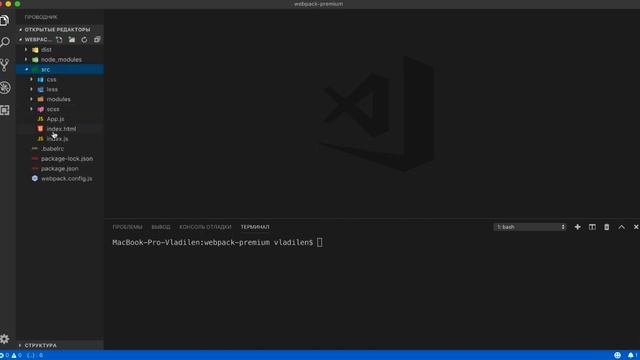Viewport: 640px width, 360px height.
Task: Expand the modules folder
Action: point(60,99)
